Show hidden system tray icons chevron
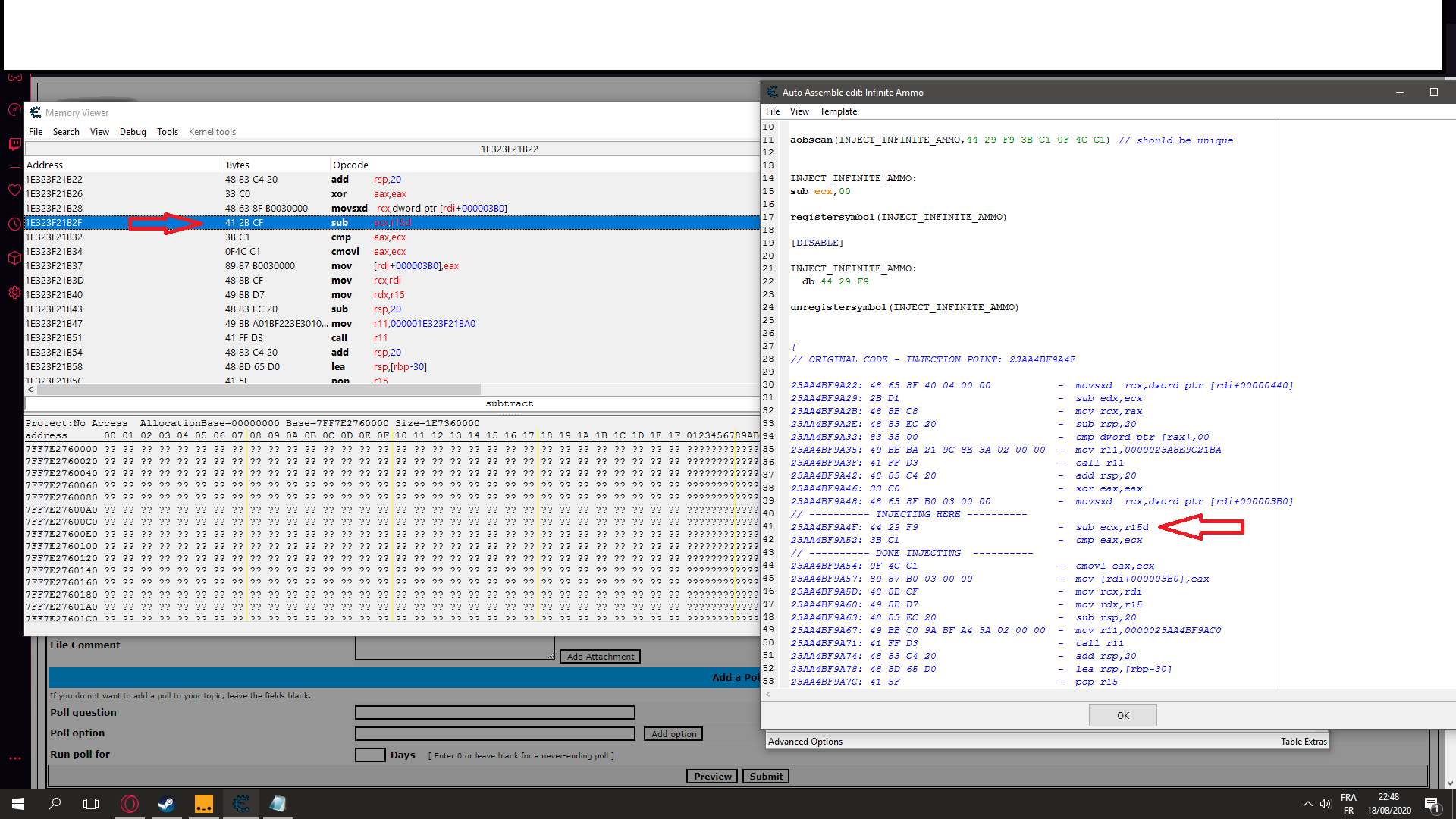 1307,804
